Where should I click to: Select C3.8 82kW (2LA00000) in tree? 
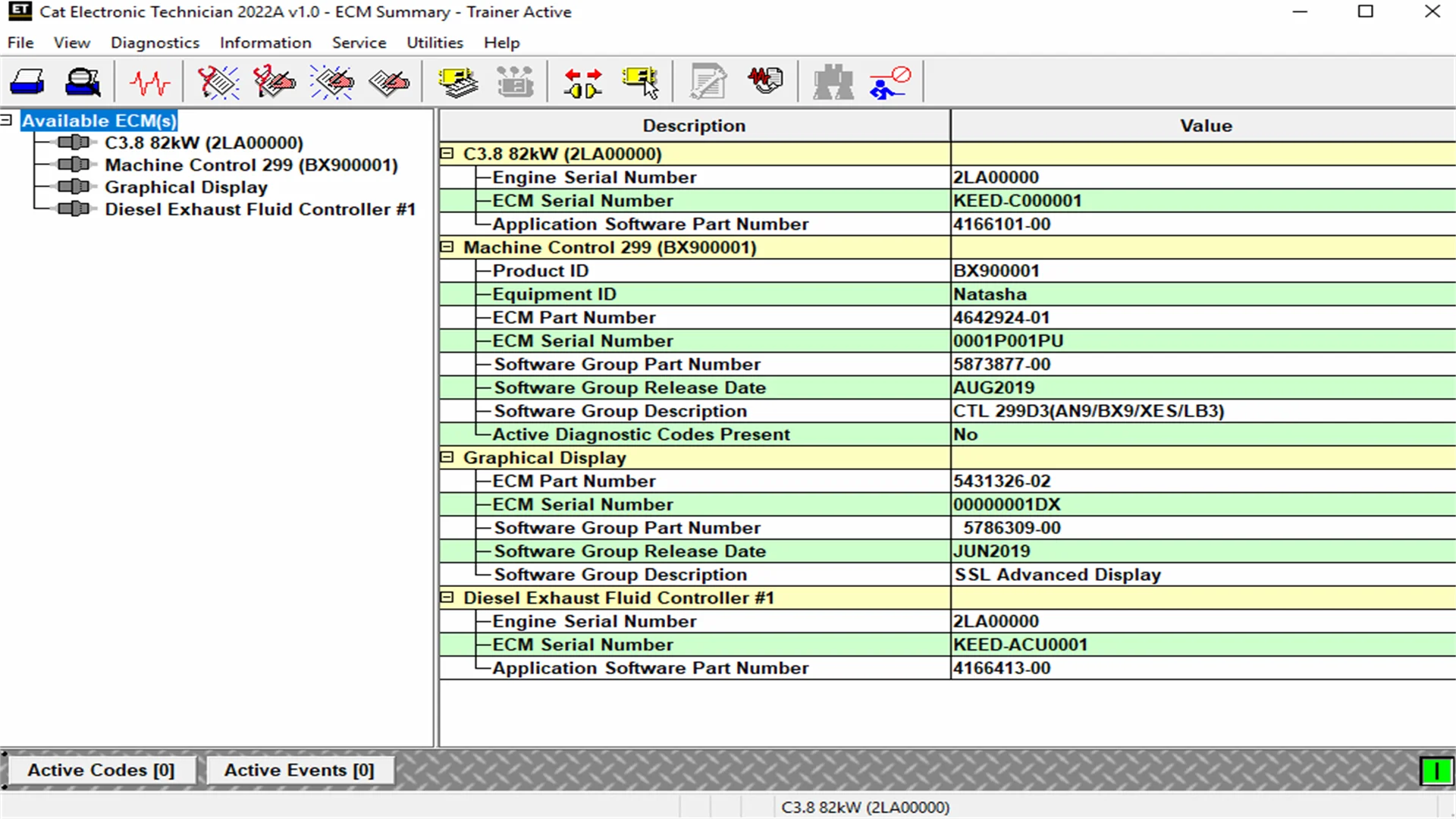click(203, 143)
